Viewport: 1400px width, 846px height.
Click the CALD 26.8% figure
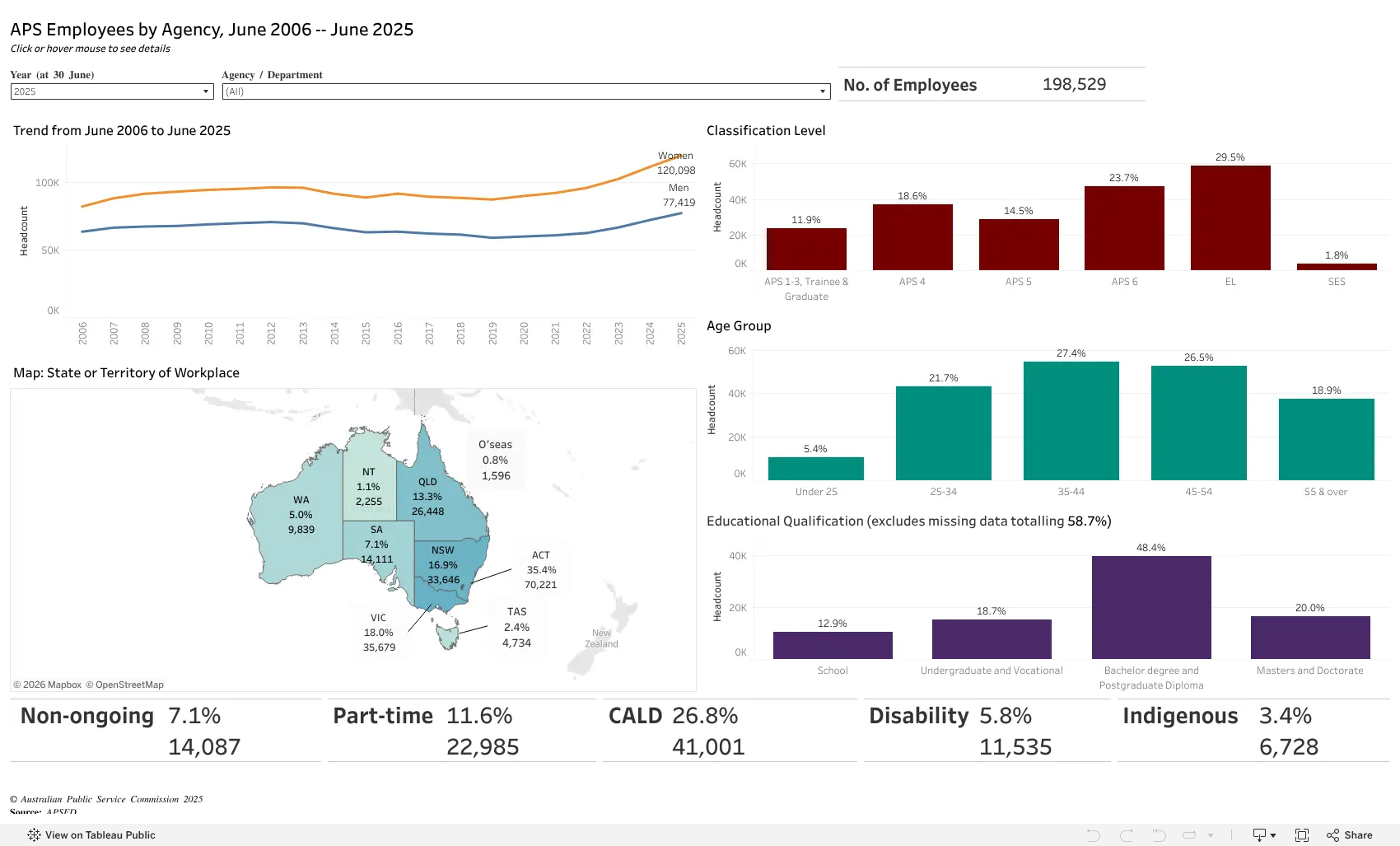point(705,716)
